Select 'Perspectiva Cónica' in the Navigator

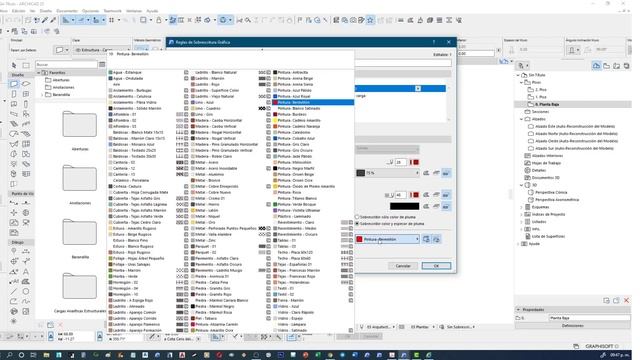point(551,193)
